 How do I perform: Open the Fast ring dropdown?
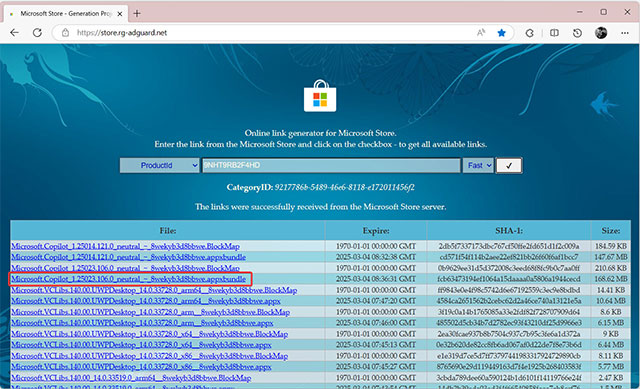pos(478,165)
